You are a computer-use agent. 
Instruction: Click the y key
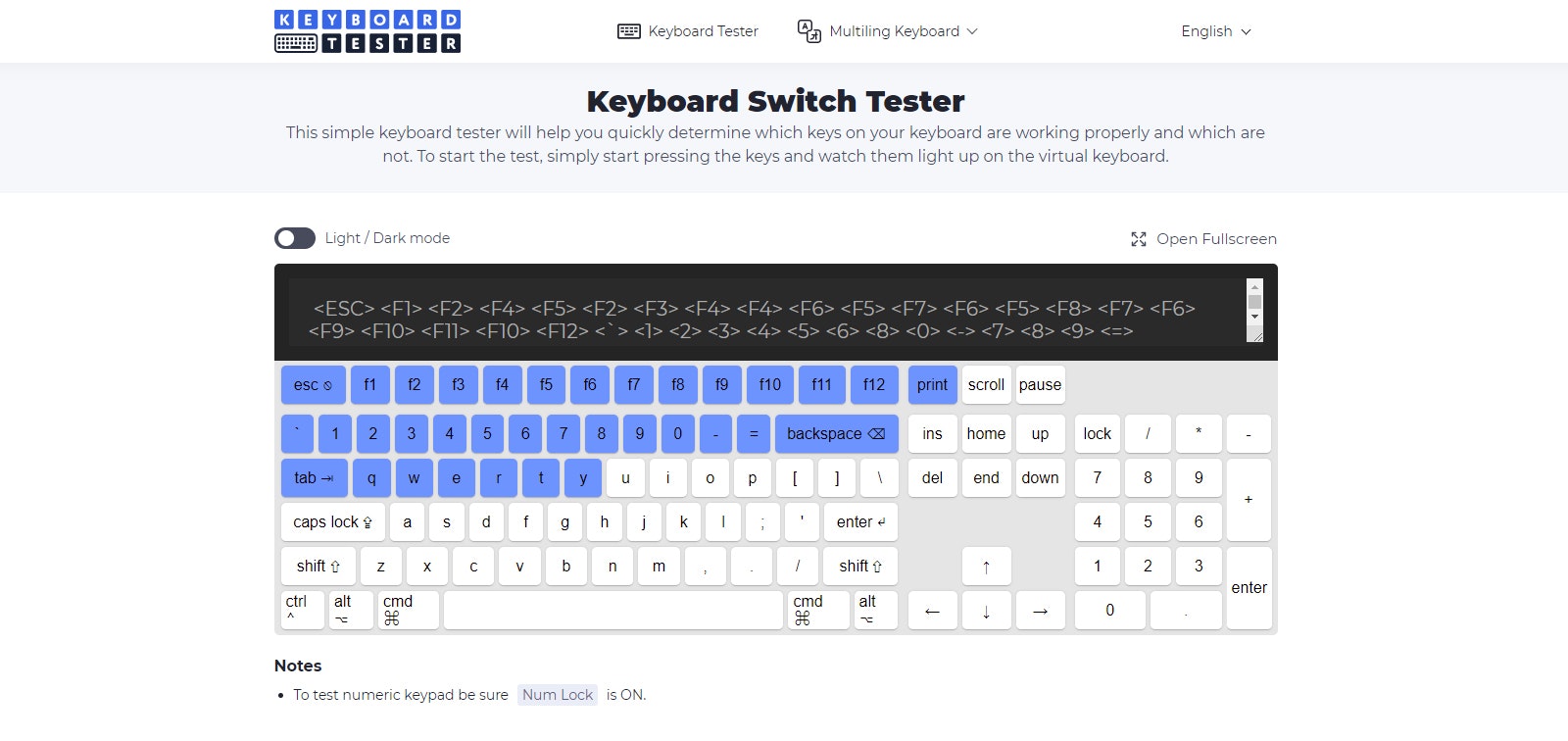(583, 478)
